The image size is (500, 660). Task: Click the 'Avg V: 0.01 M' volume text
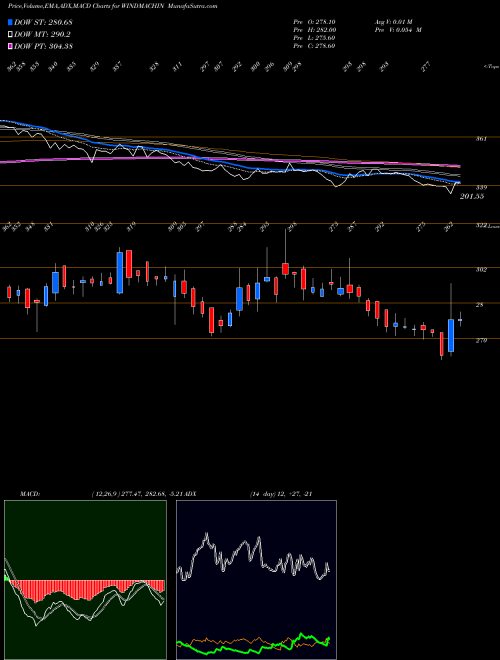coord(396,22)
